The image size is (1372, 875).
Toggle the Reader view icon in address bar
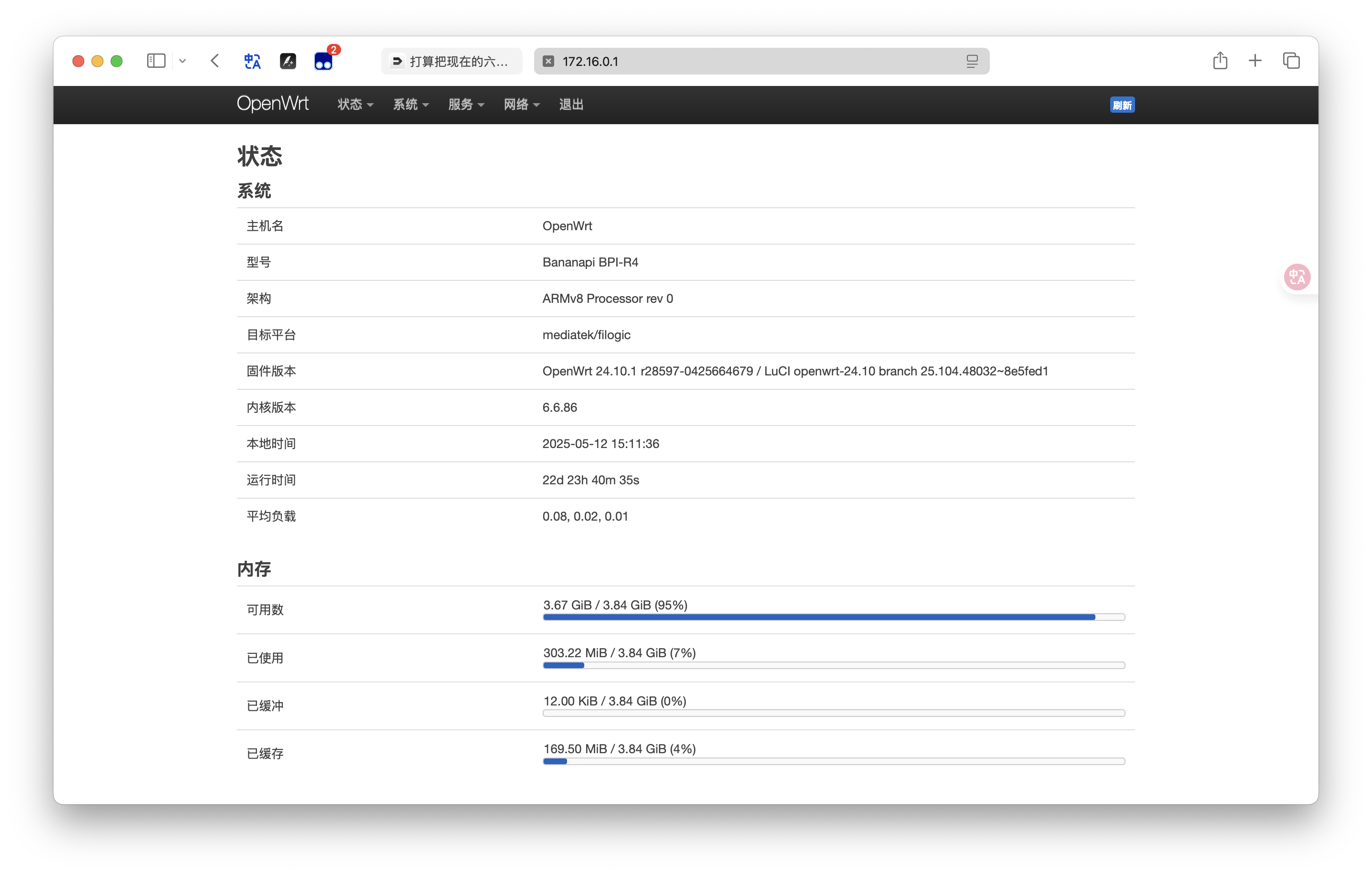[x=972, y=61]
